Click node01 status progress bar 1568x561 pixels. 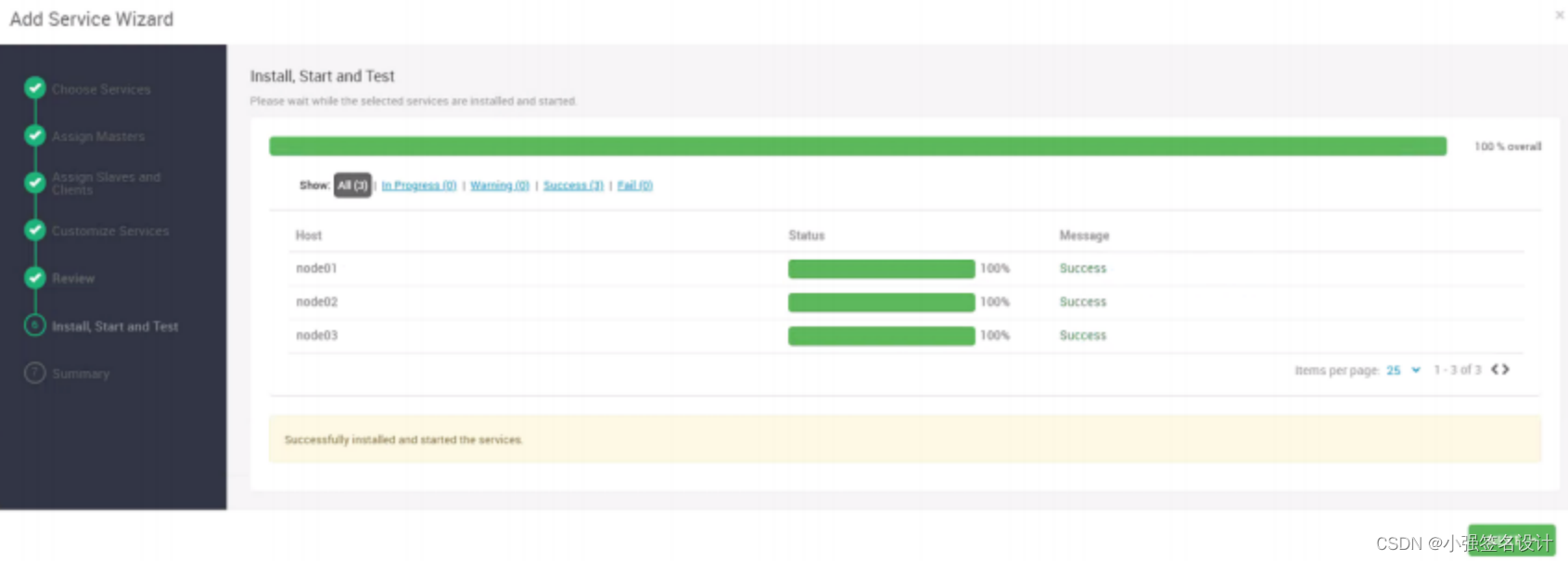881,269
